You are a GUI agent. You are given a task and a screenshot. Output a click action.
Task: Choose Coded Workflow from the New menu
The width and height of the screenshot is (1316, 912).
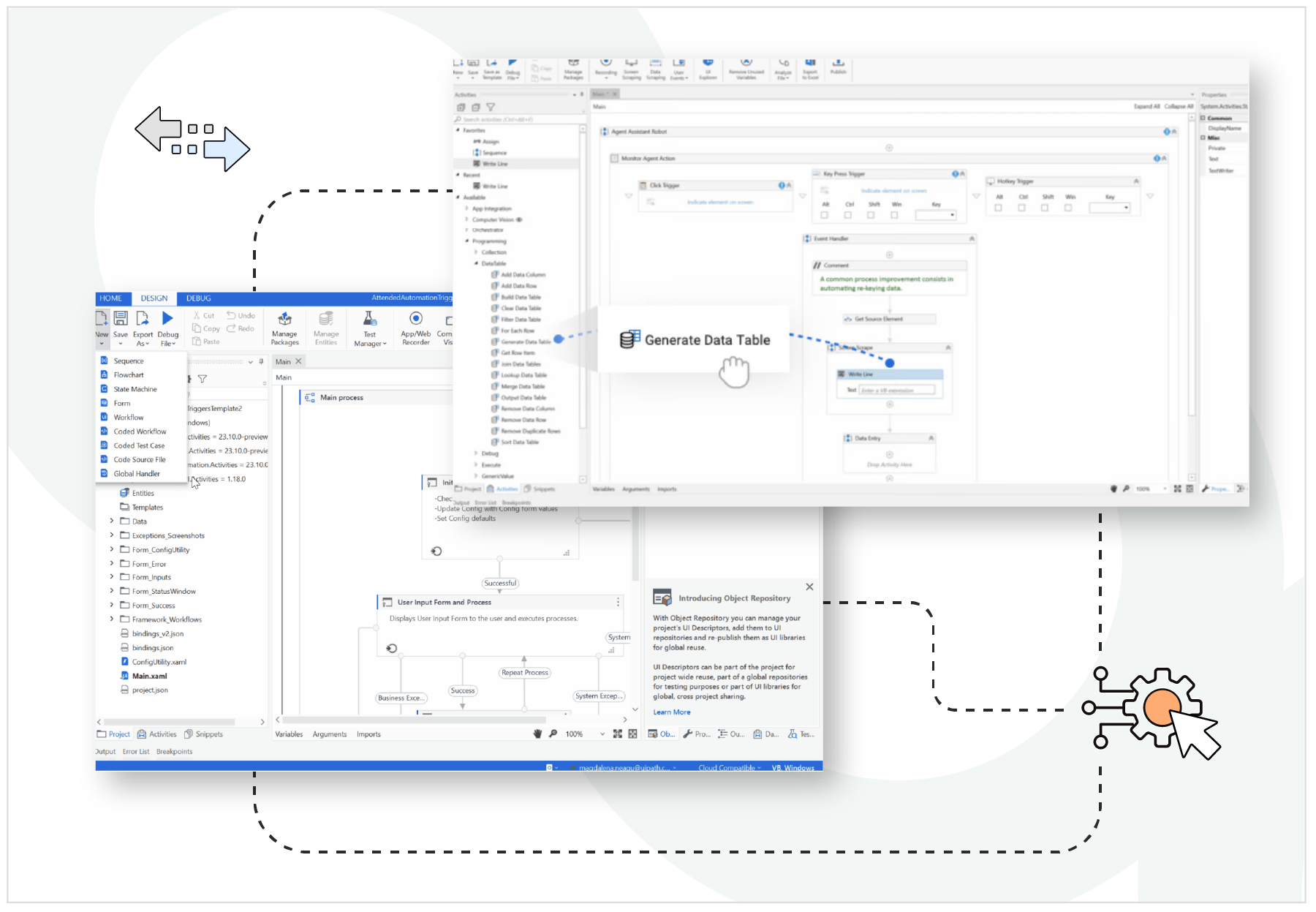pos(140,431)
